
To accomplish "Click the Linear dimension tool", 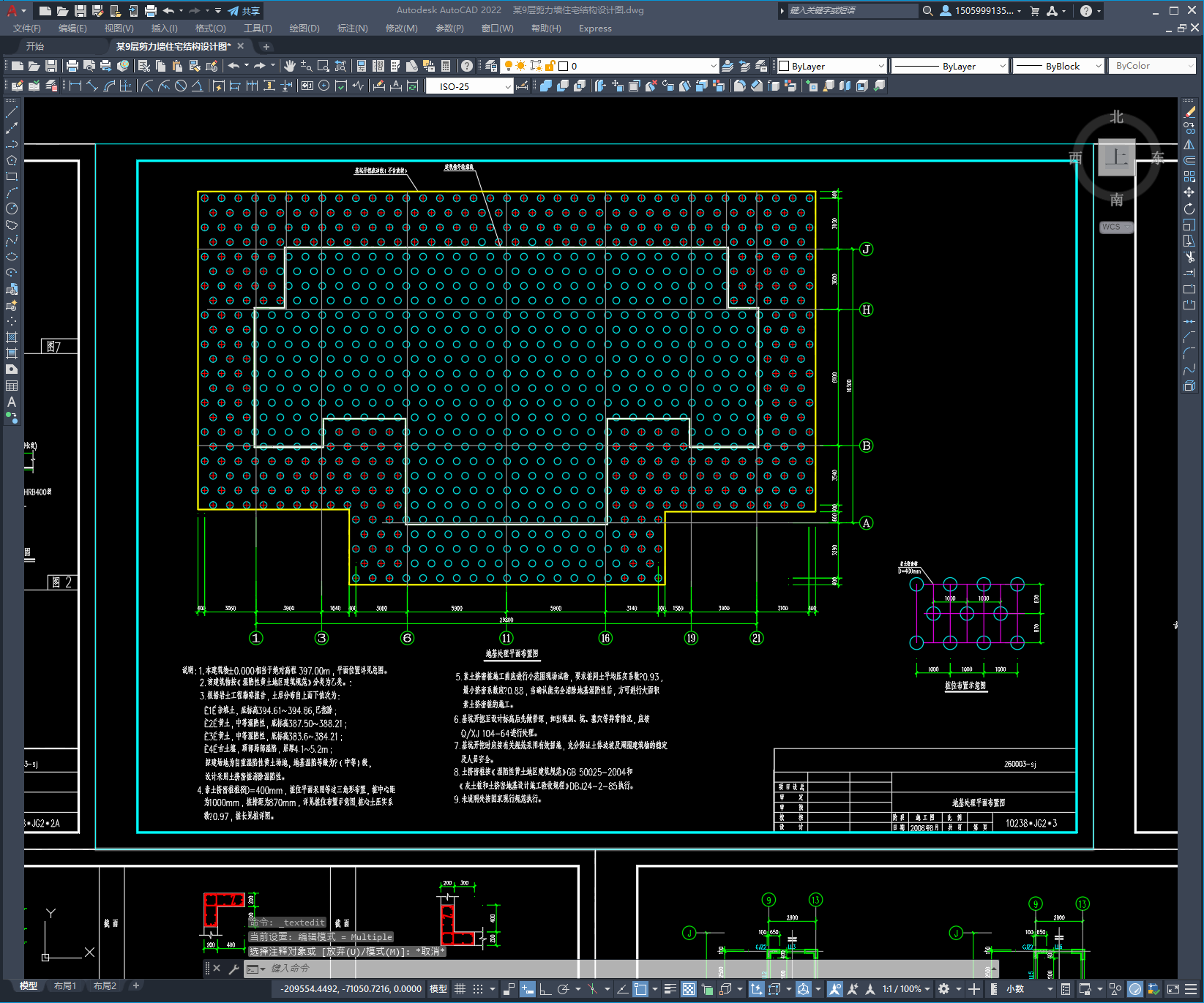I will click(x=75, y=86).
